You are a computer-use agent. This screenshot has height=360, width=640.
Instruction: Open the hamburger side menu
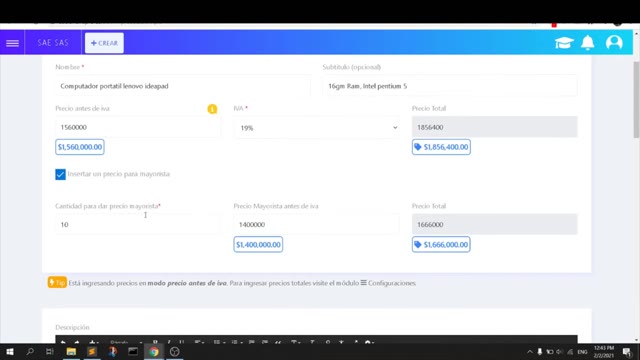(12, 43)
